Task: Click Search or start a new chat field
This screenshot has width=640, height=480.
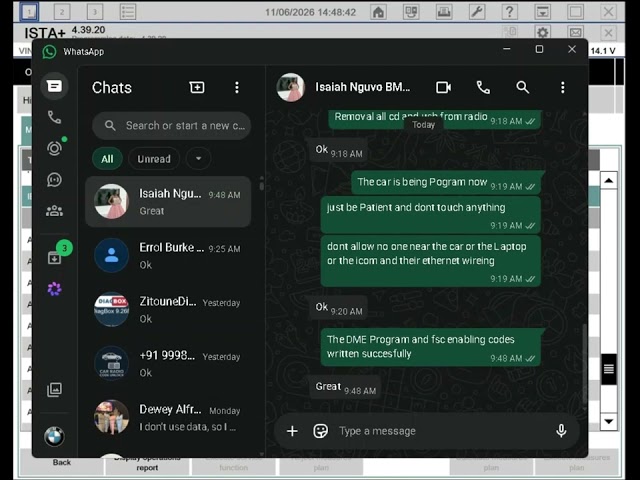Action: (x=171, y=126)
